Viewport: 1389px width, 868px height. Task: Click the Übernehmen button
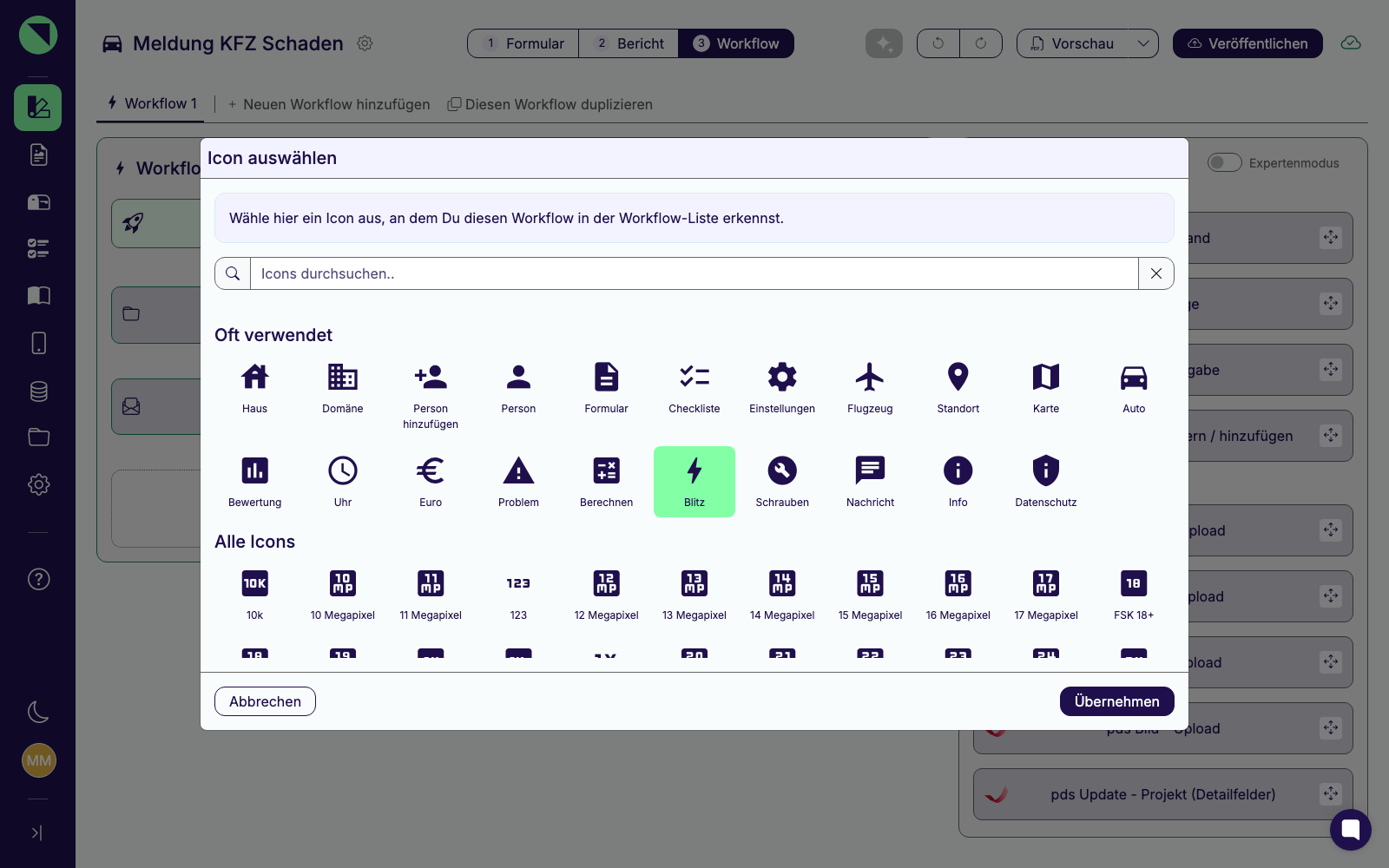1116,701
